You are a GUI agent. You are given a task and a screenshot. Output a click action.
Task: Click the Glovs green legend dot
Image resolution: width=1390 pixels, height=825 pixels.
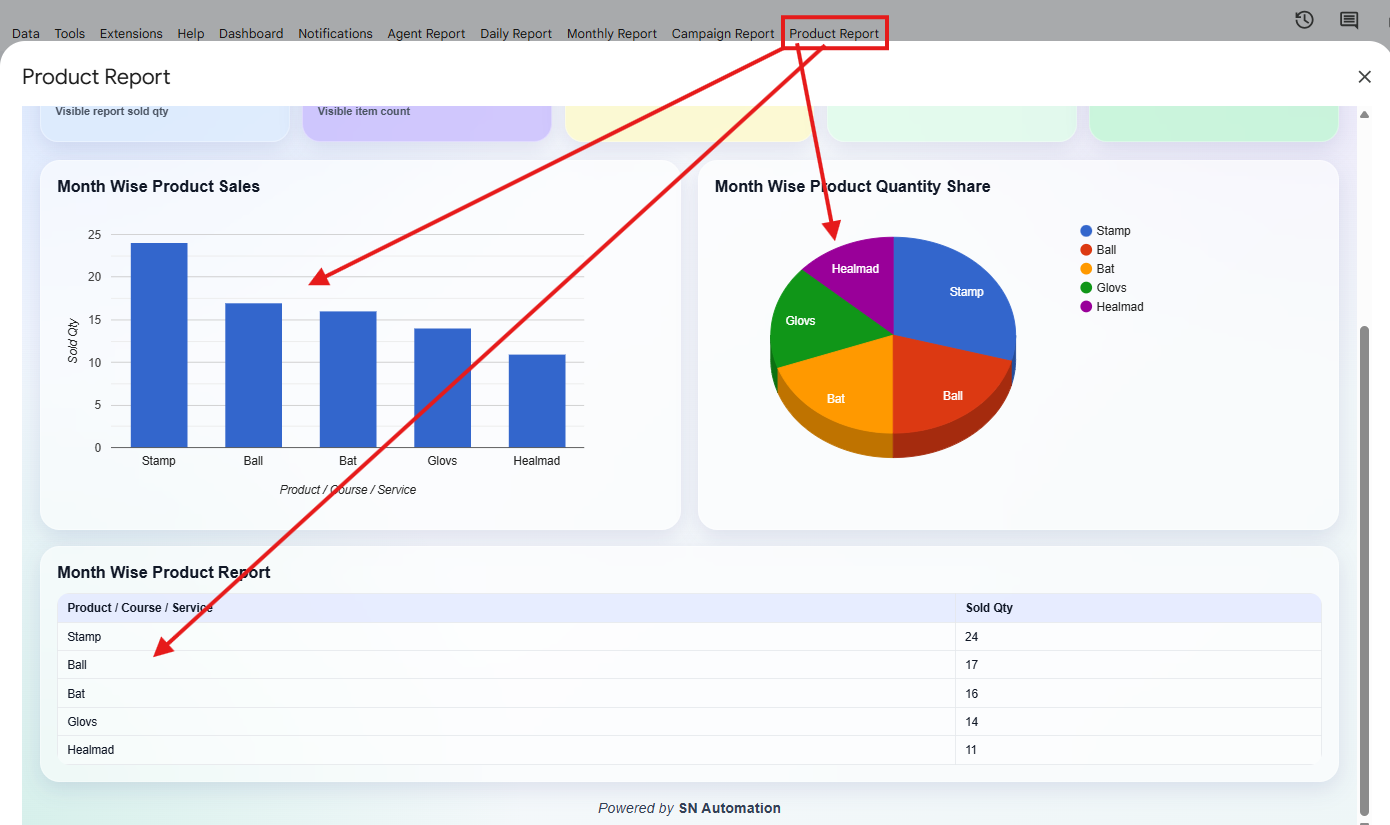(x=1086, y=288)
